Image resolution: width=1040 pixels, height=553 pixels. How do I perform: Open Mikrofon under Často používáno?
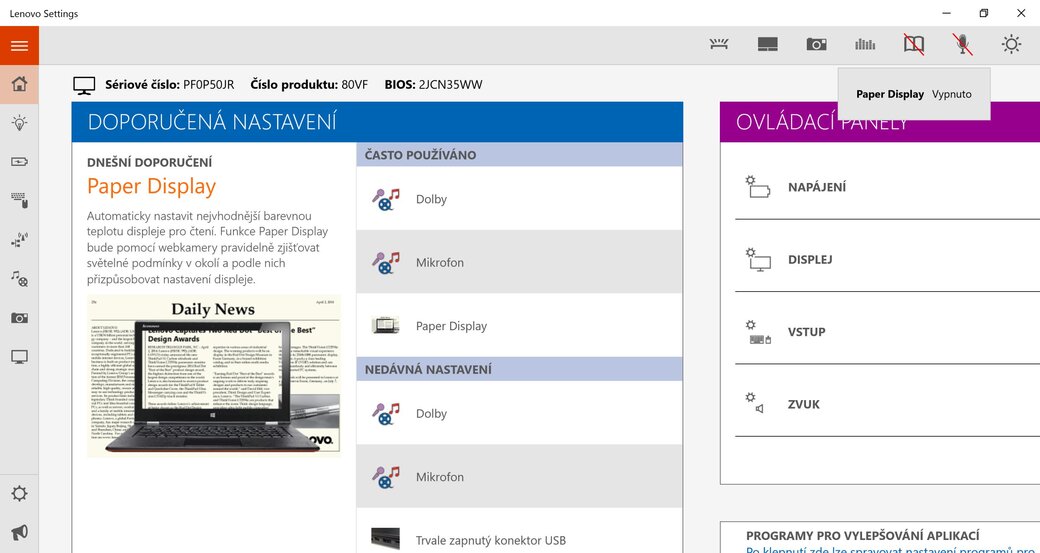519,262
